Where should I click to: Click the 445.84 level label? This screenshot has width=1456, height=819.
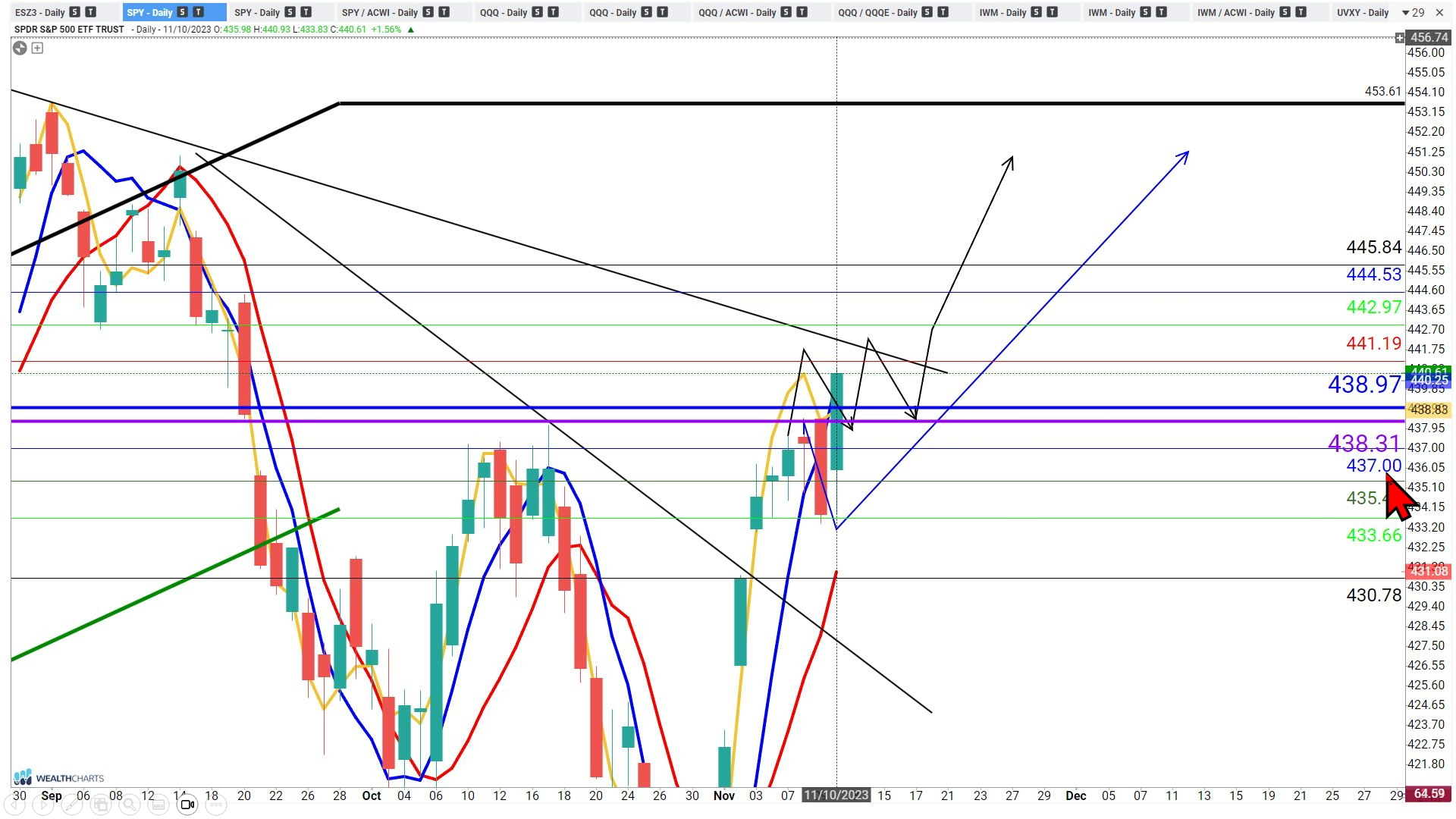click(x=1373, y=247)
